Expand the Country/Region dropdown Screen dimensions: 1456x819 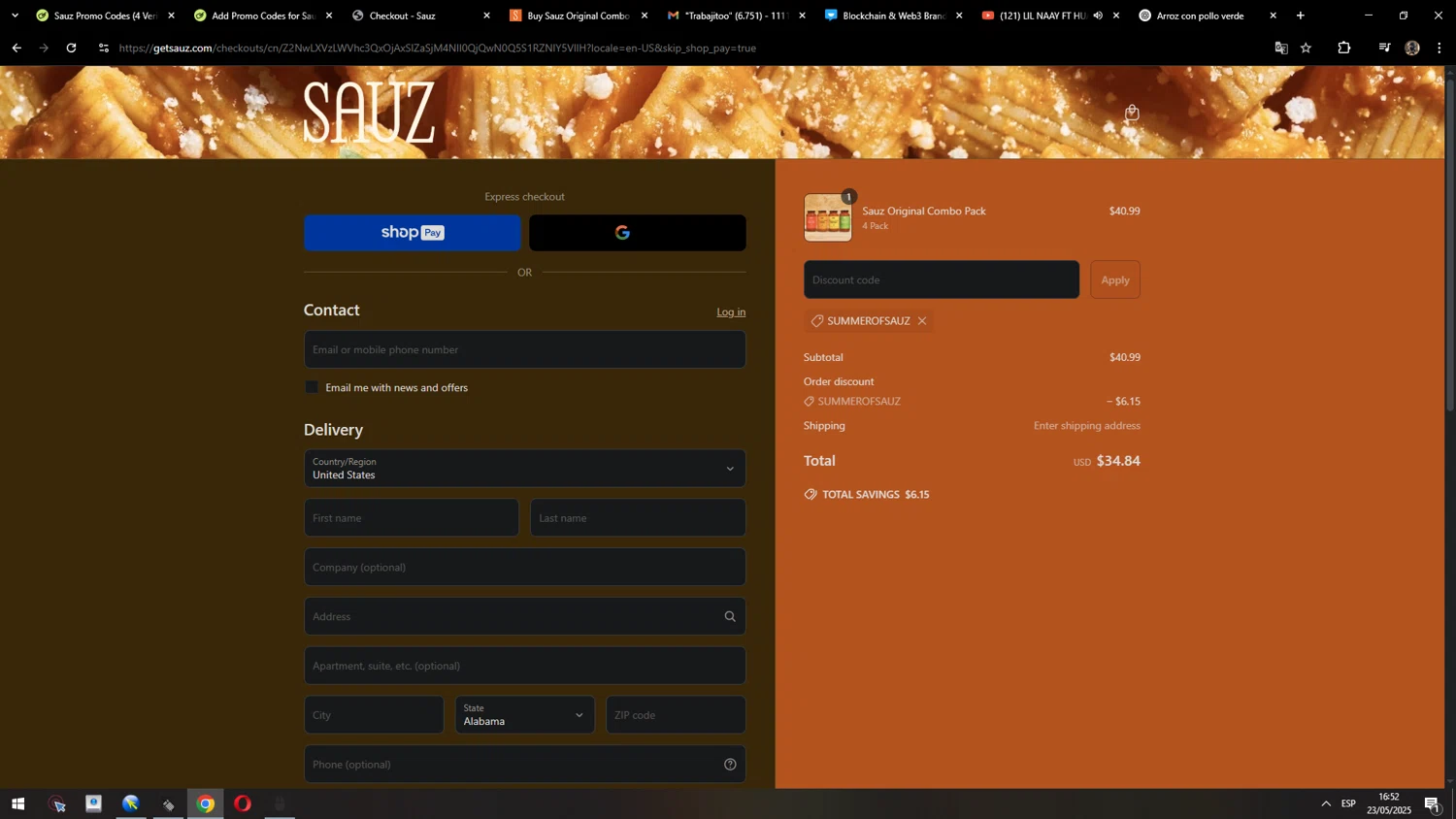tap(525, 469)
